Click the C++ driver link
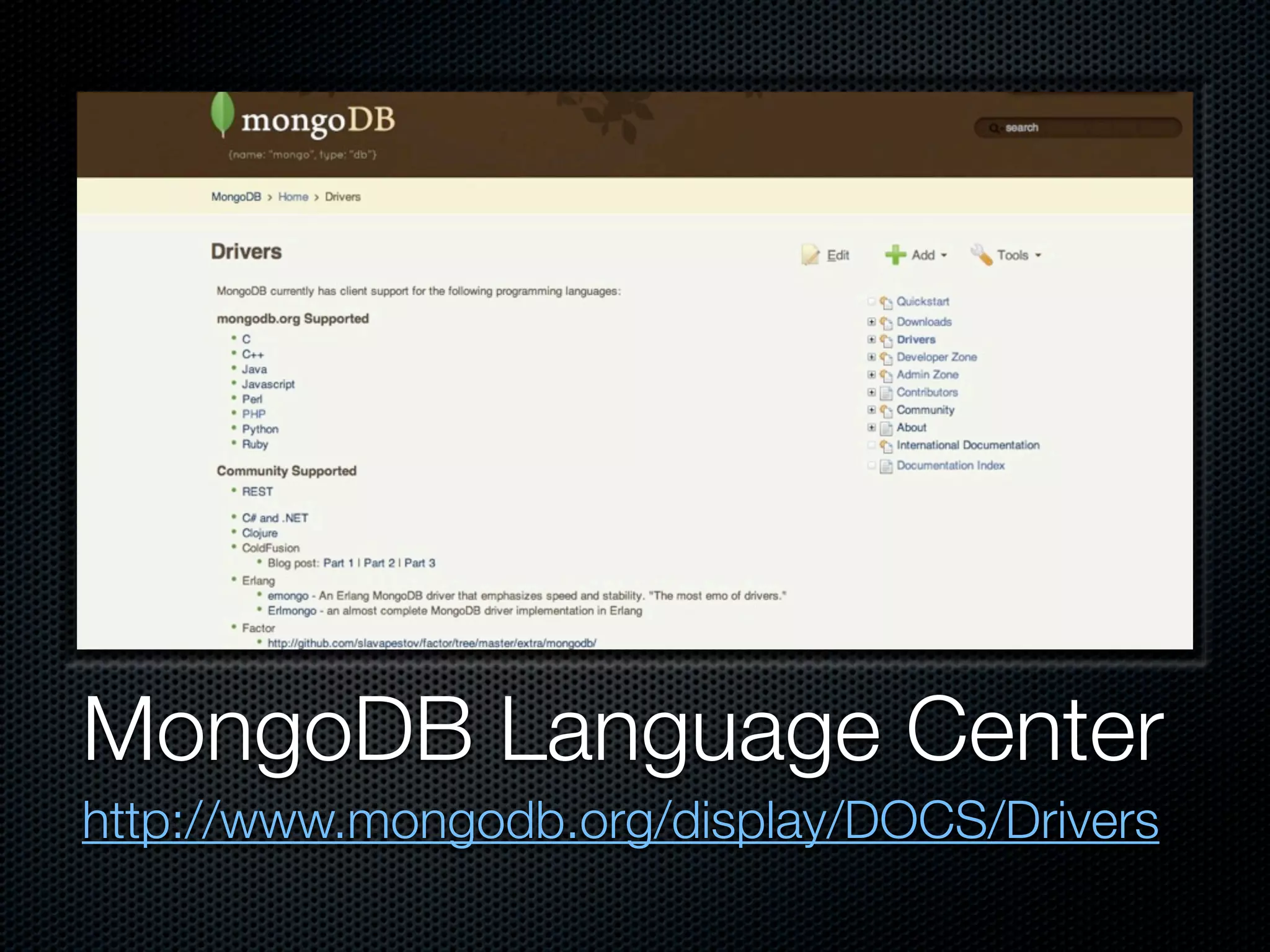1270x952 pixels. point(252,355)
